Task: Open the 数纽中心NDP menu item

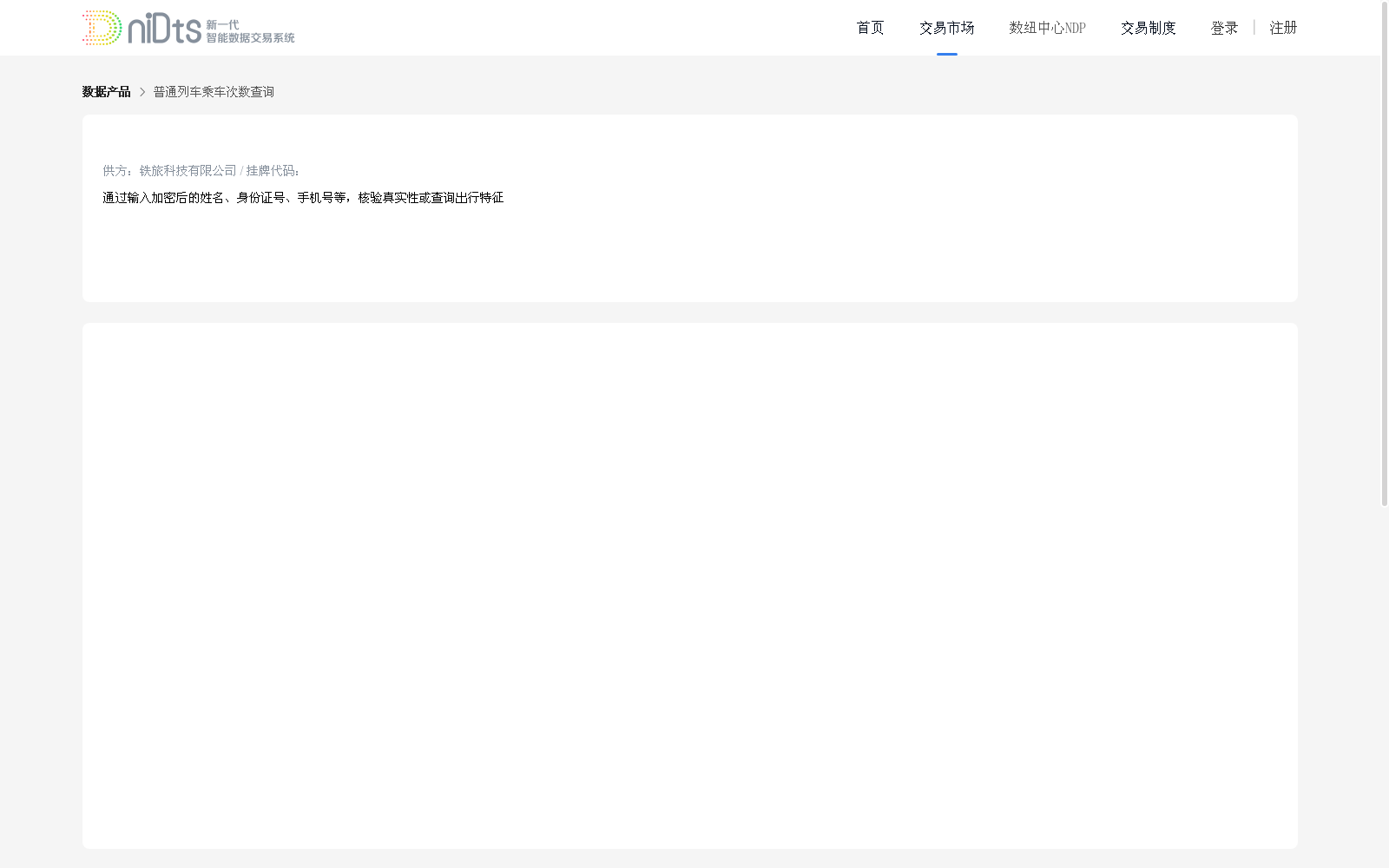Action: click(x=1047, y=28)
